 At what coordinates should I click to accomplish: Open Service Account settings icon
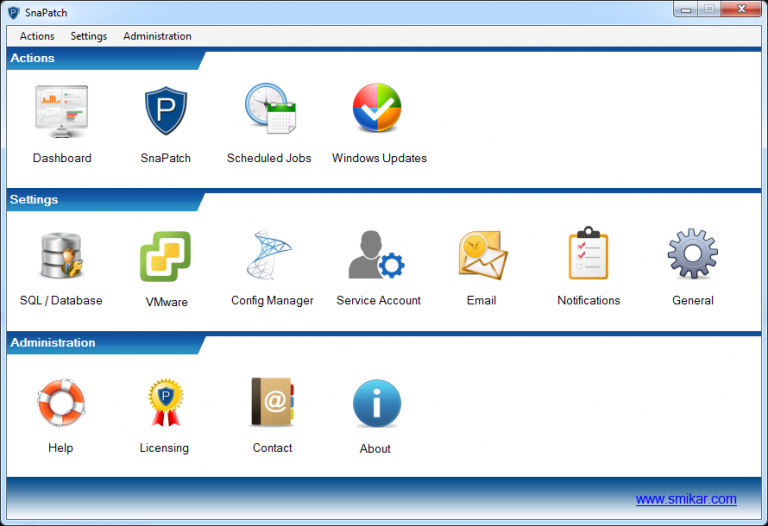[x=376, y=255]
